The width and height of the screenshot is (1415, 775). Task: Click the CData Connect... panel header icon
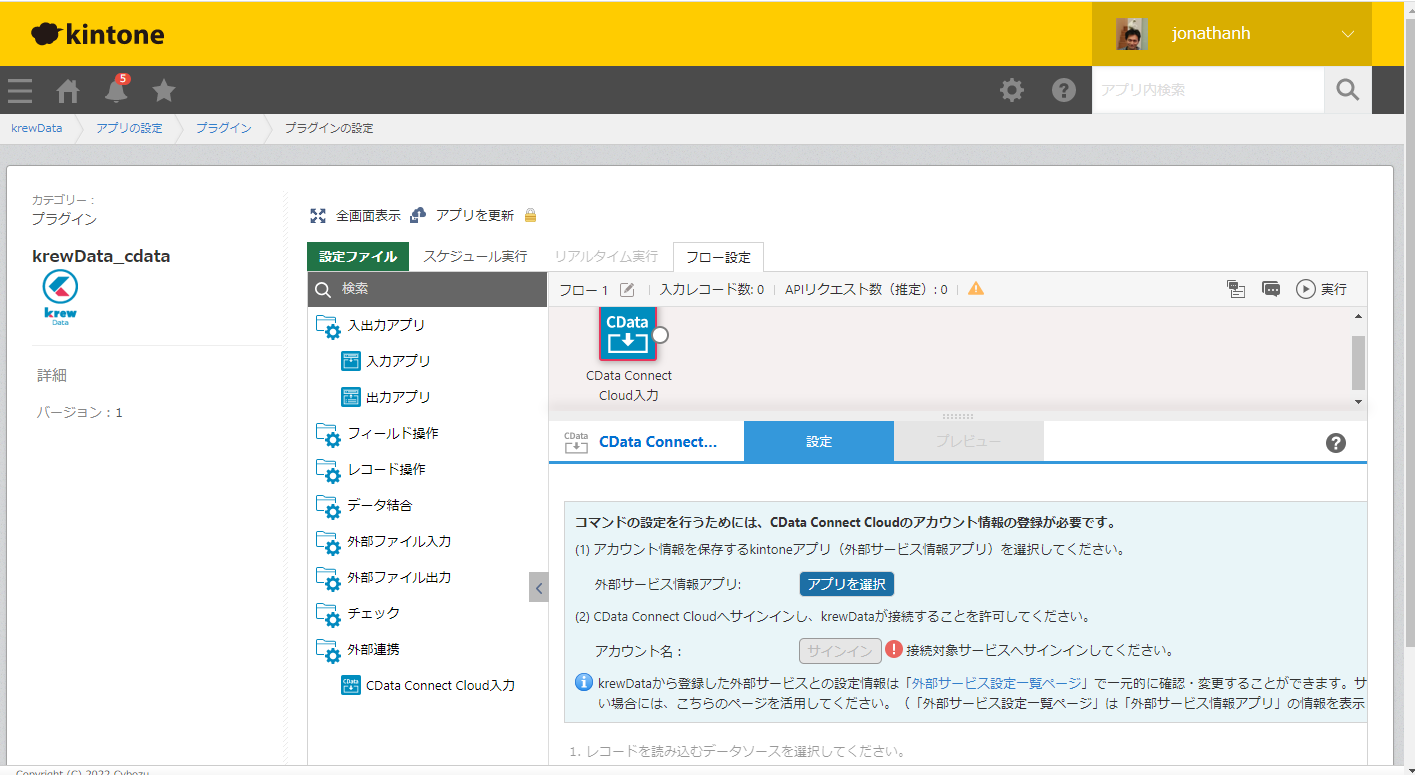pyautogui.click(x=576, y=442)
